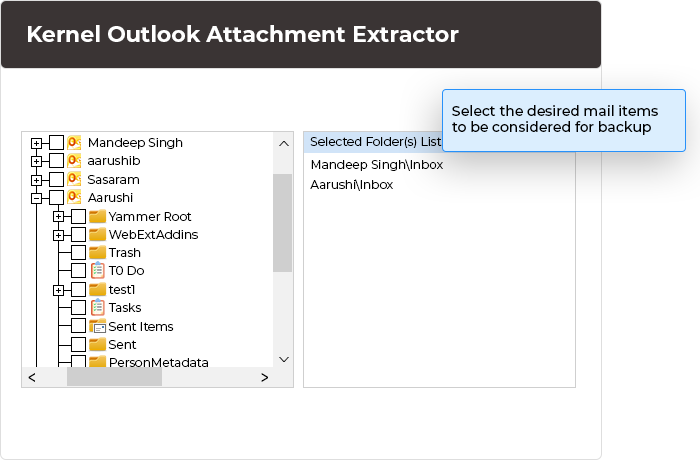Check the Mandeep Singh mailbox checkbox
Image resolution: width=700 pixels, height=460 pixels.
pyautogui.click(x=56, y=143)
